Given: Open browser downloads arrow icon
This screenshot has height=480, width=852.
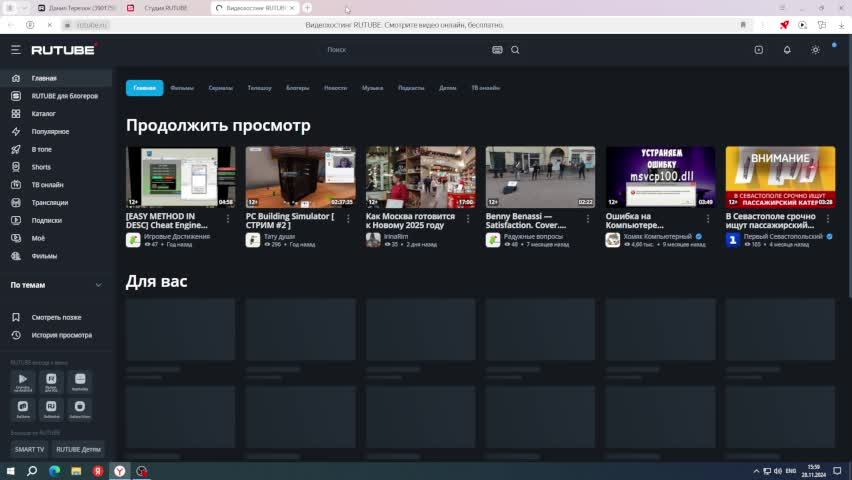Looking at the screenshot, I should [841, 25].
